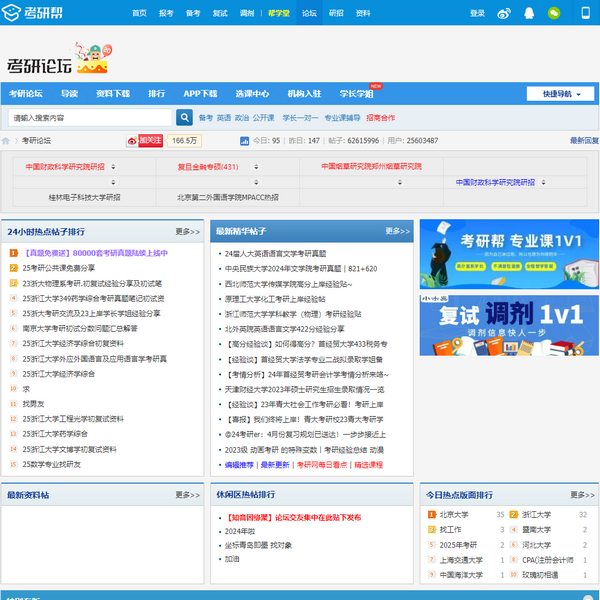The height and width of the screenshot is (600, 600).
Task: Open the QQ penguin icon in header
Action: (530, 13)
